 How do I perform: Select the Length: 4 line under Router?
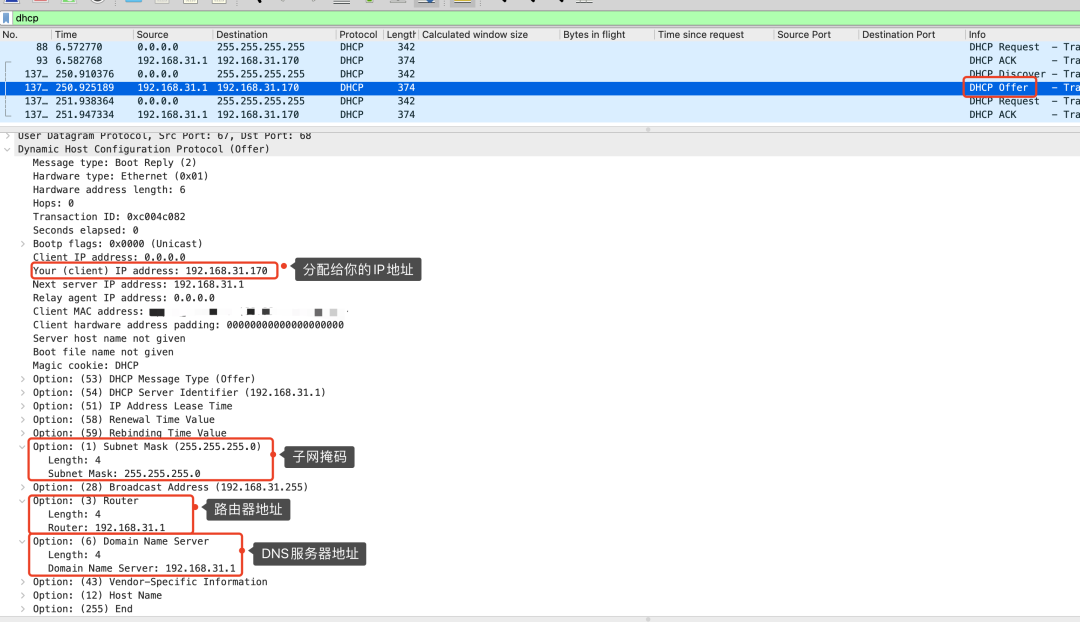(74, 515)
